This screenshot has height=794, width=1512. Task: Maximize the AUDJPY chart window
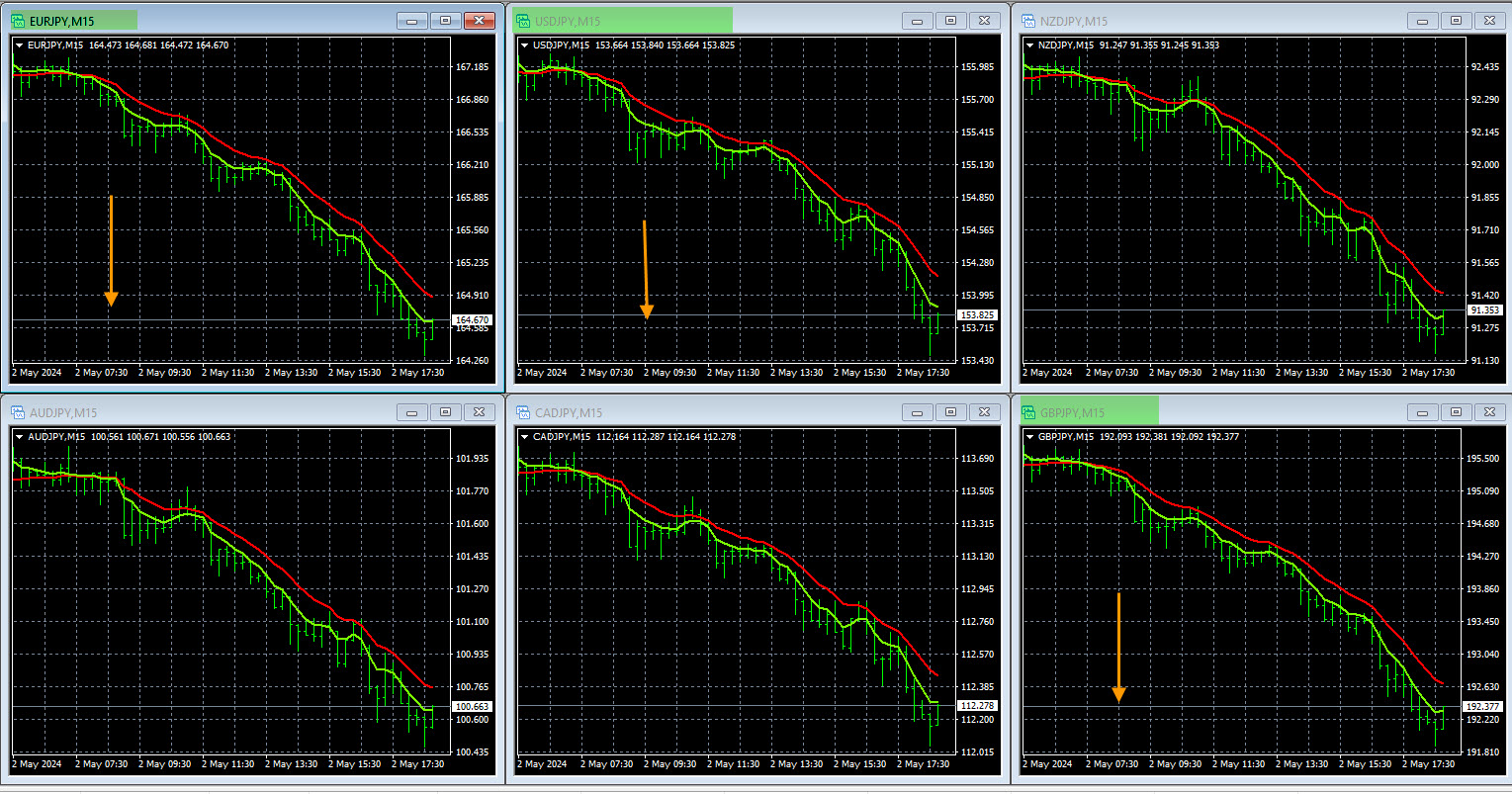pos(445,412)
